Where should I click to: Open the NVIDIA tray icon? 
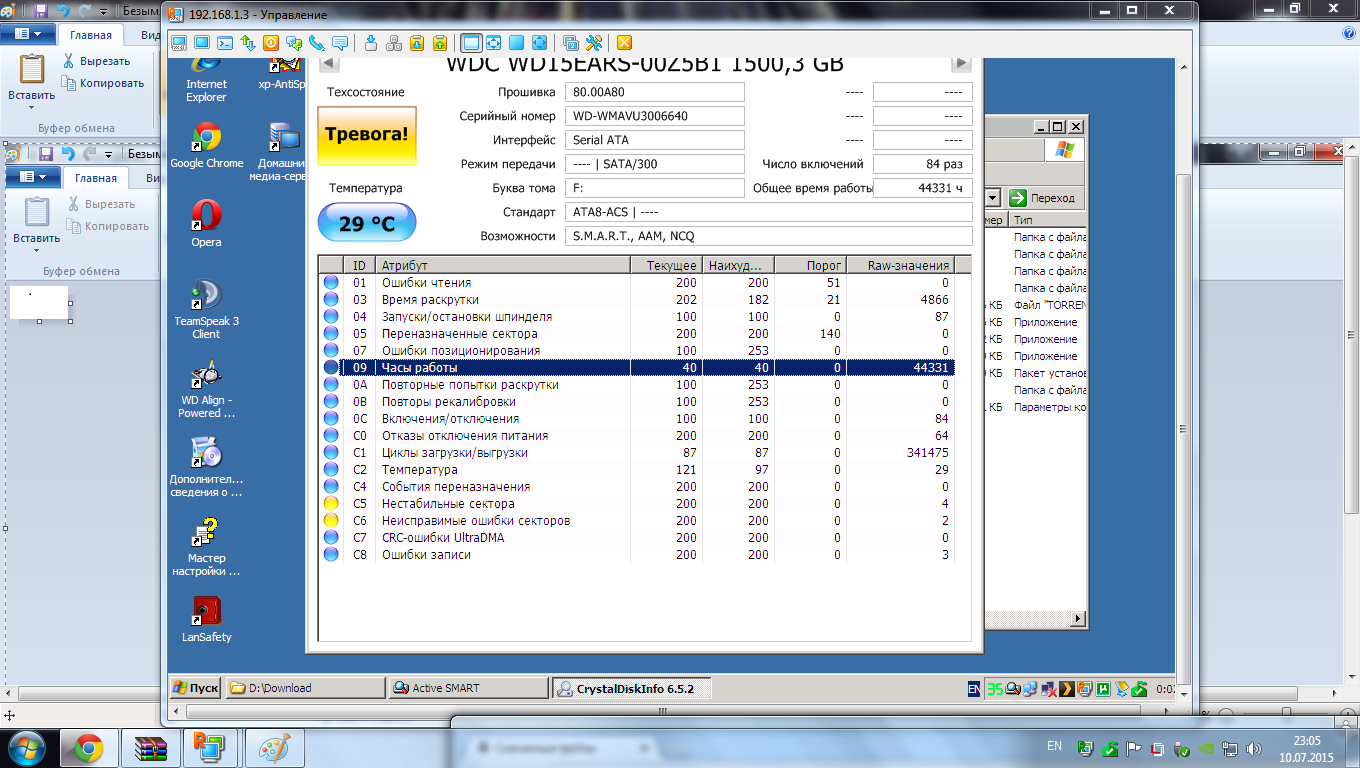tap(1206, 748)
